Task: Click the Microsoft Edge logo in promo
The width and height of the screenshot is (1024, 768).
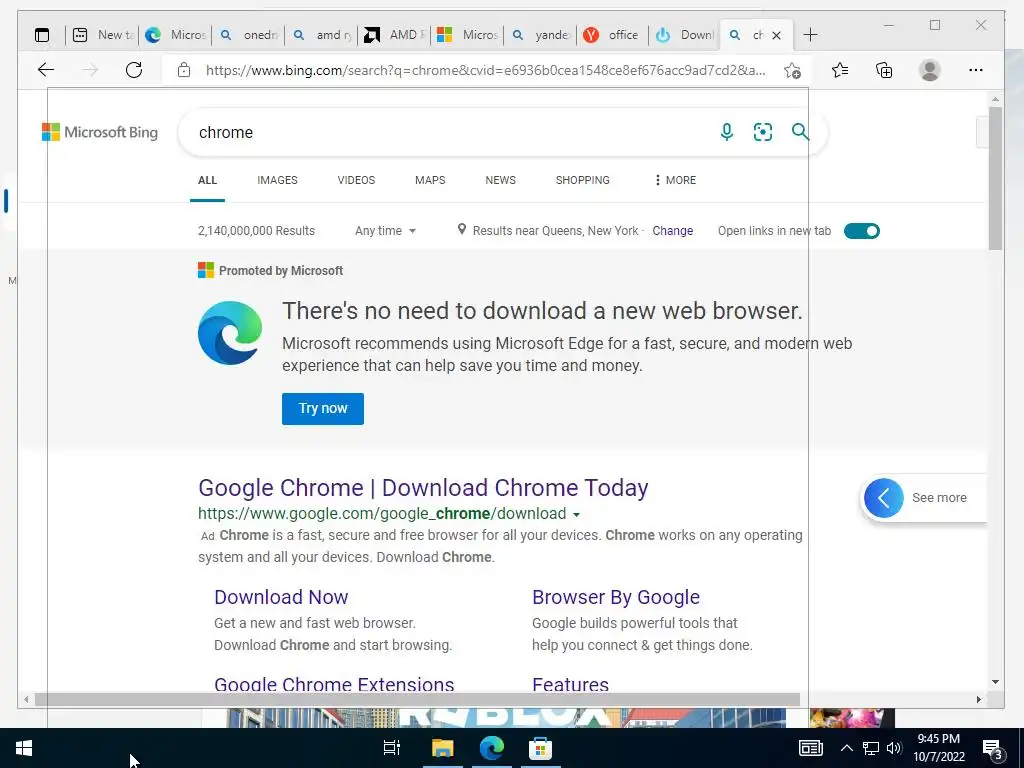Action: [x=230, y=332]
